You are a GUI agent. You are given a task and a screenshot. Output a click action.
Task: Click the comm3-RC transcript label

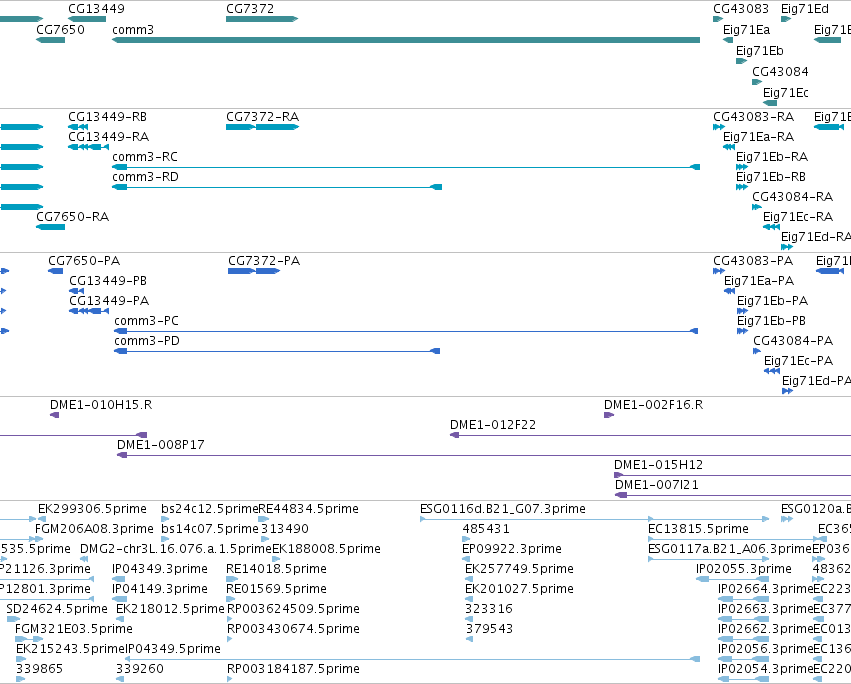pos(145,157)
